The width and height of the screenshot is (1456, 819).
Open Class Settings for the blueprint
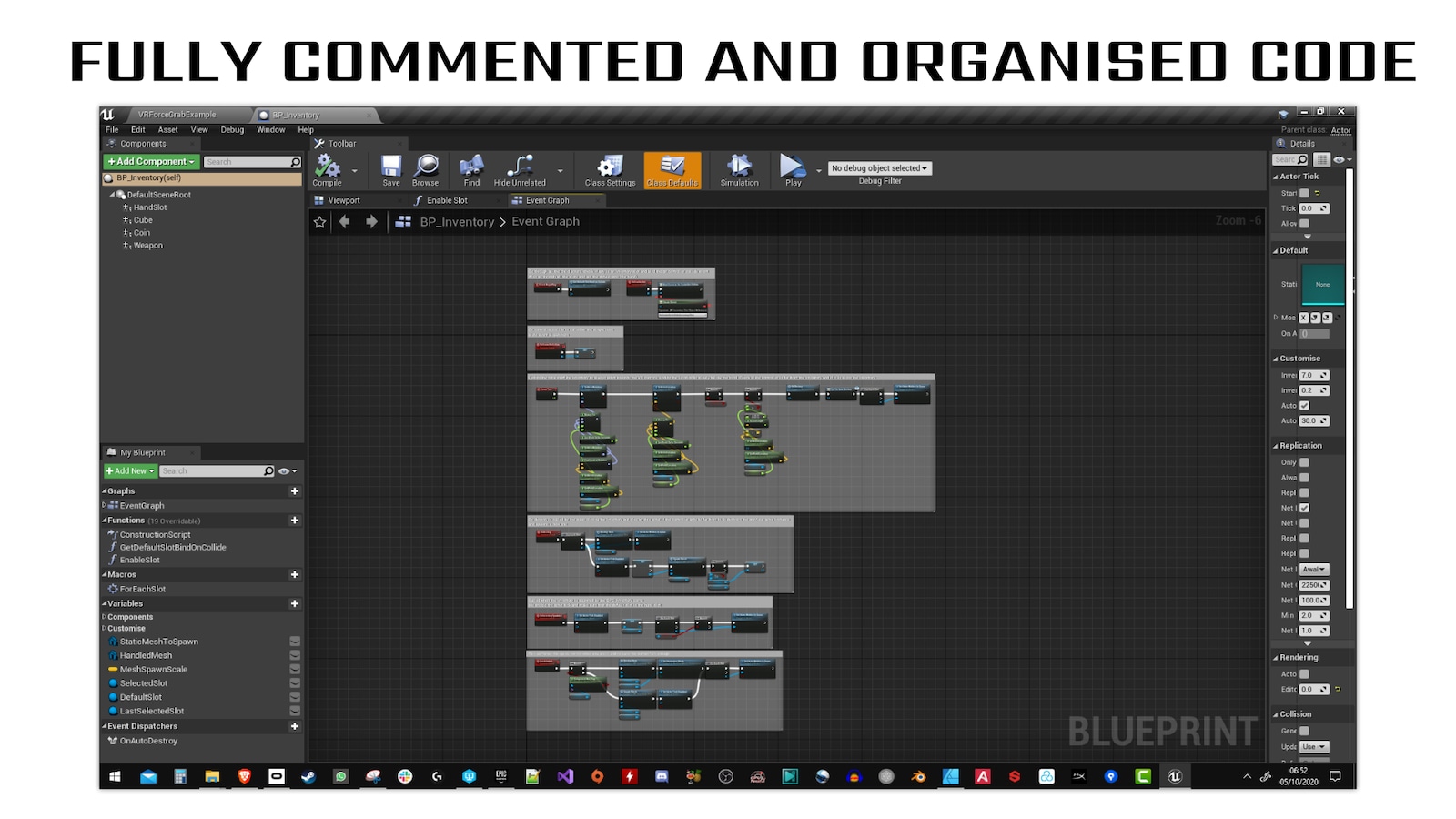[x=609, y=169]
